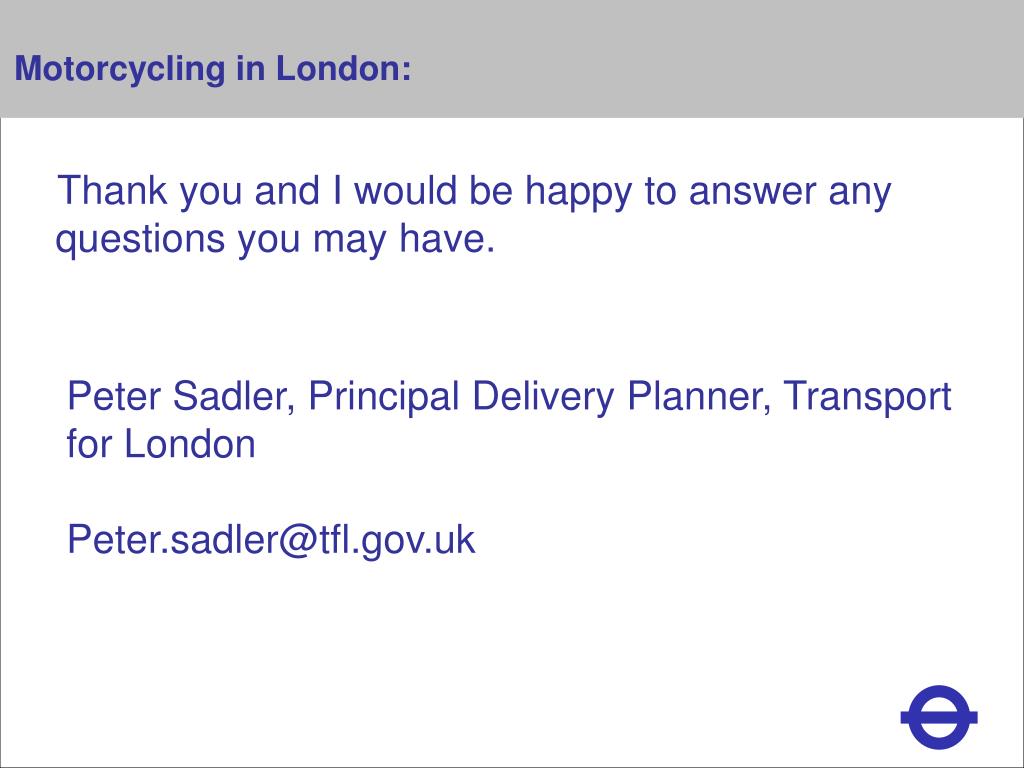Select the word 'Transport' ending the line
Screen dimensions: 1024x768
867,398
